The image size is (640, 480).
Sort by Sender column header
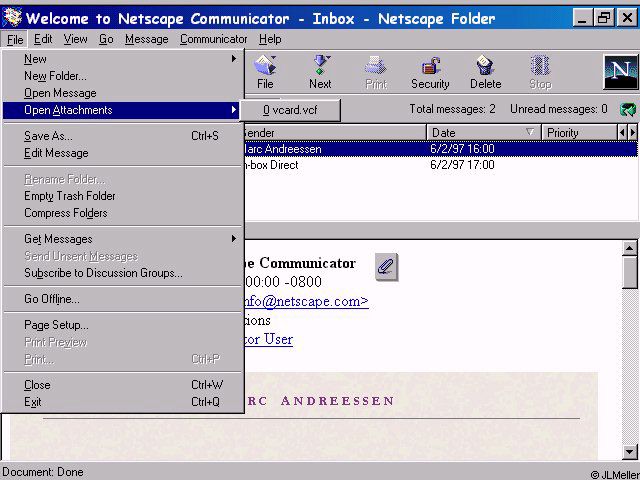[x=334, y=133]
